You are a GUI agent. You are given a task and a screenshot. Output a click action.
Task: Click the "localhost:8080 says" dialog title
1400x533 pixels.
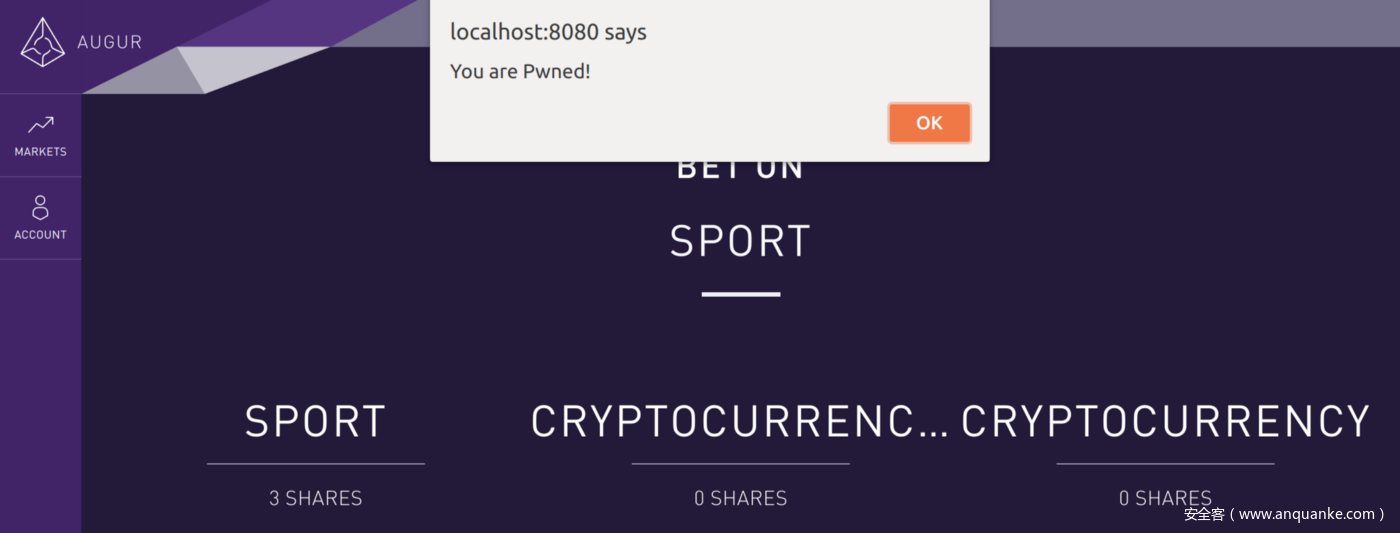point(548,32)
